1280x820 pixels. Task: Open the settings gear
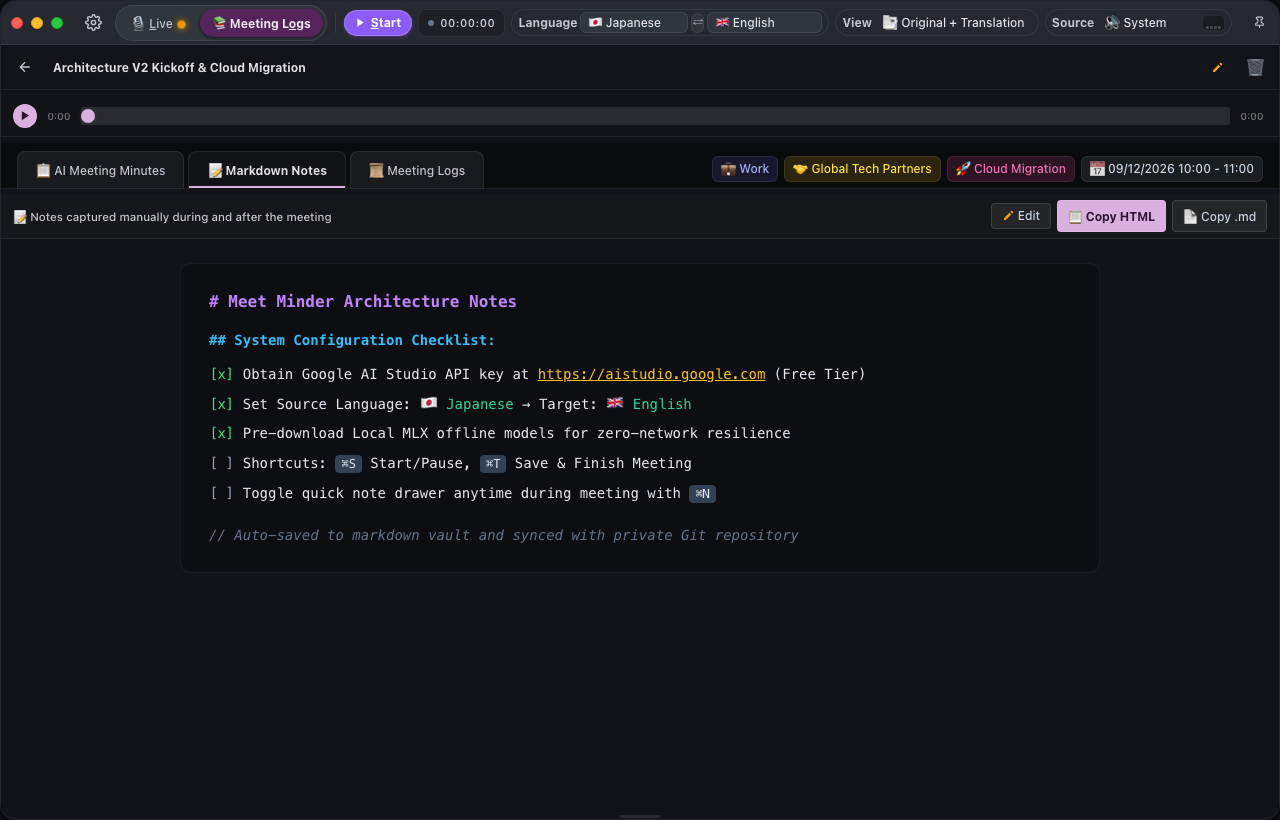93,23
